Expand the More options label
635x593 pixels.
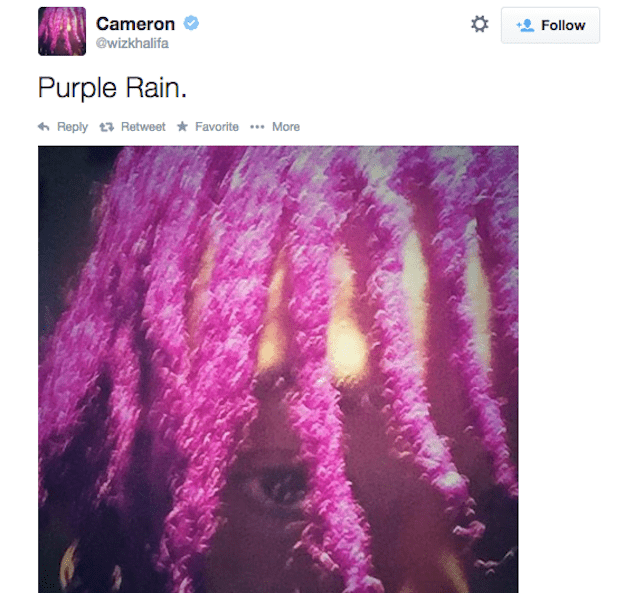[x=286, y=127]
